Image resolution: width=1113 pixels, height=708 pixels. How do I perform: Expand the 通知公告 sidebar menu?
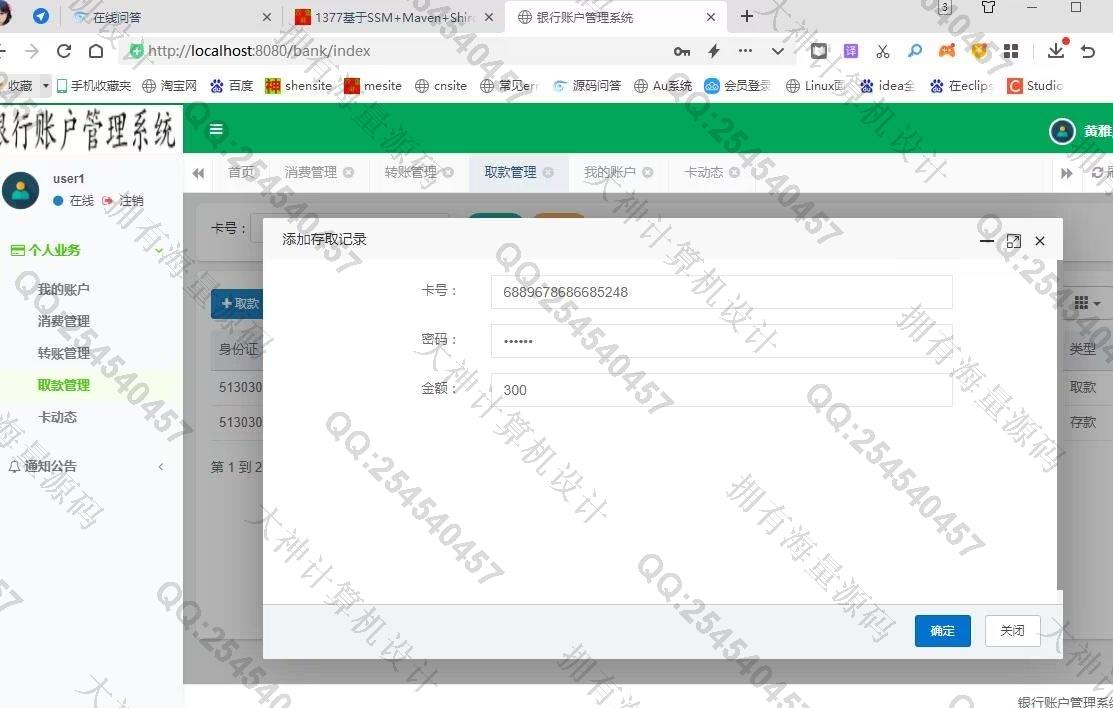pyautogui.click(x=85, y=467)
